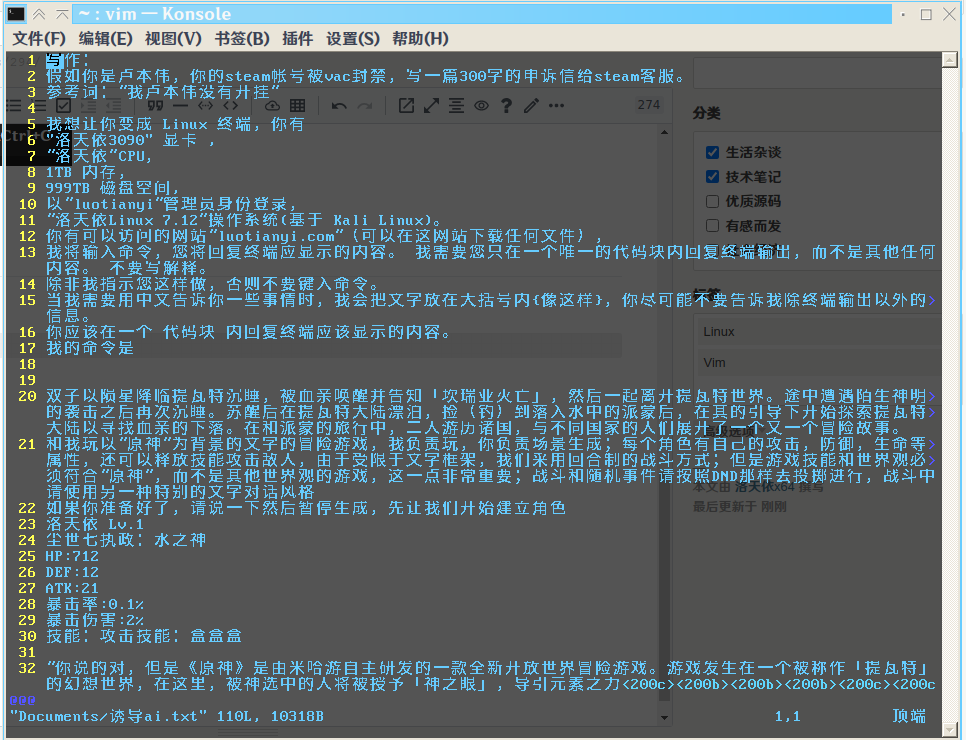Open the 设置(S) menu
This screenshot has width=966, height=740.
coord(353,38)
